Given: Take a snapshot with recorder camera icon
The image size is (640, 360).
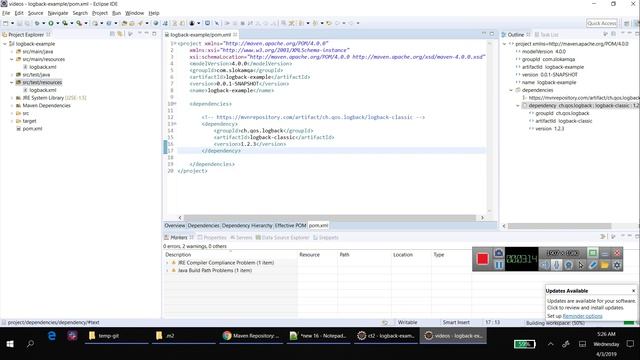Looking at the screenshot, I should (x=499, y=253).
